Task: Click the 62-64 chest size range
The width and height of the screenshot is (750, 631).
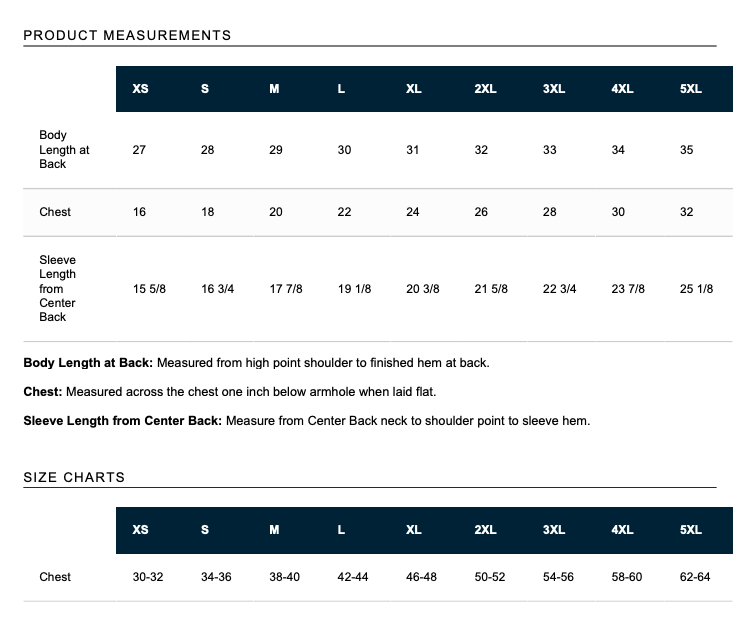Action: (x=694, y=577)
